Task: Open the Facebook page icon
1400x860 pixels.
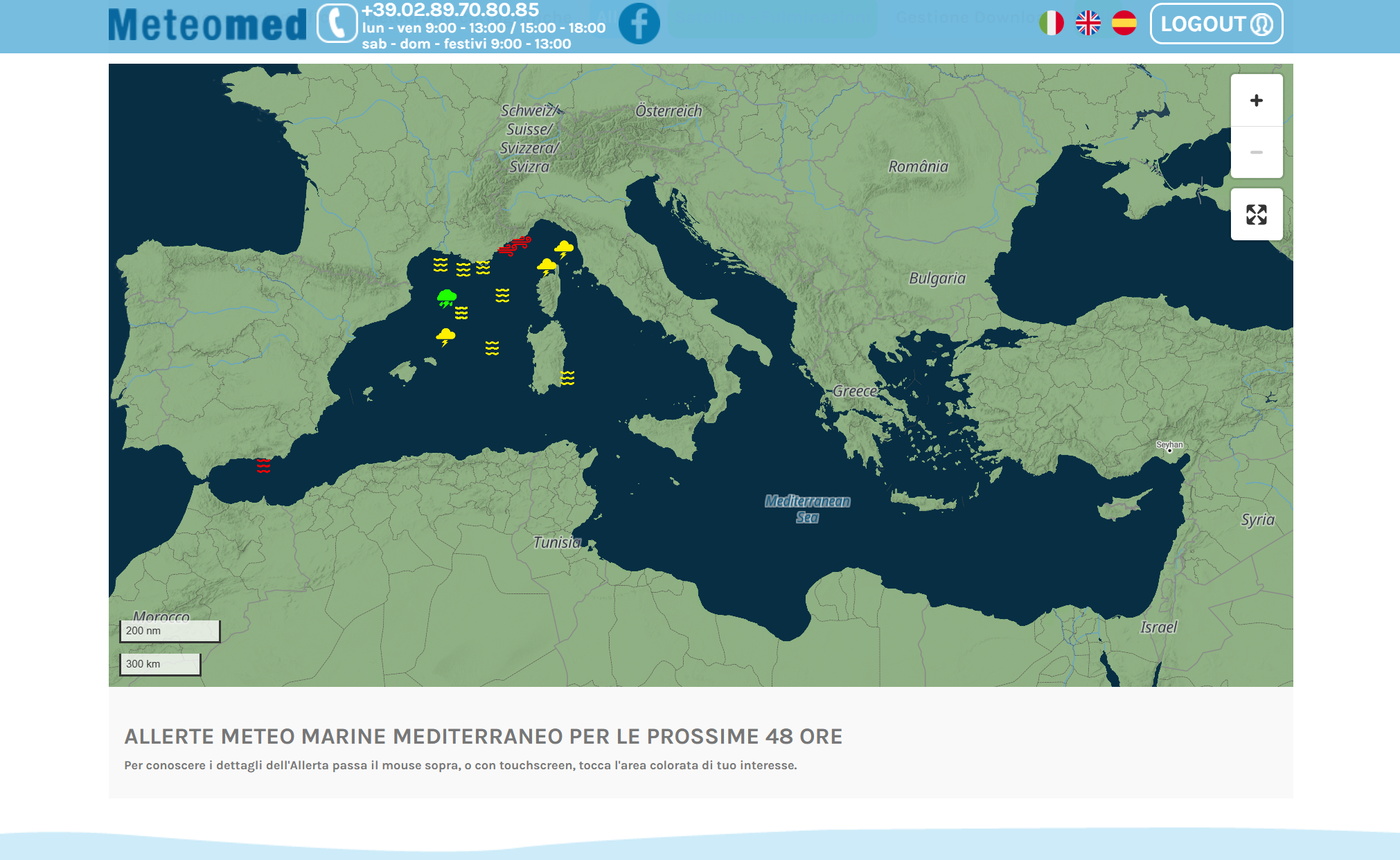Action: 639,24
